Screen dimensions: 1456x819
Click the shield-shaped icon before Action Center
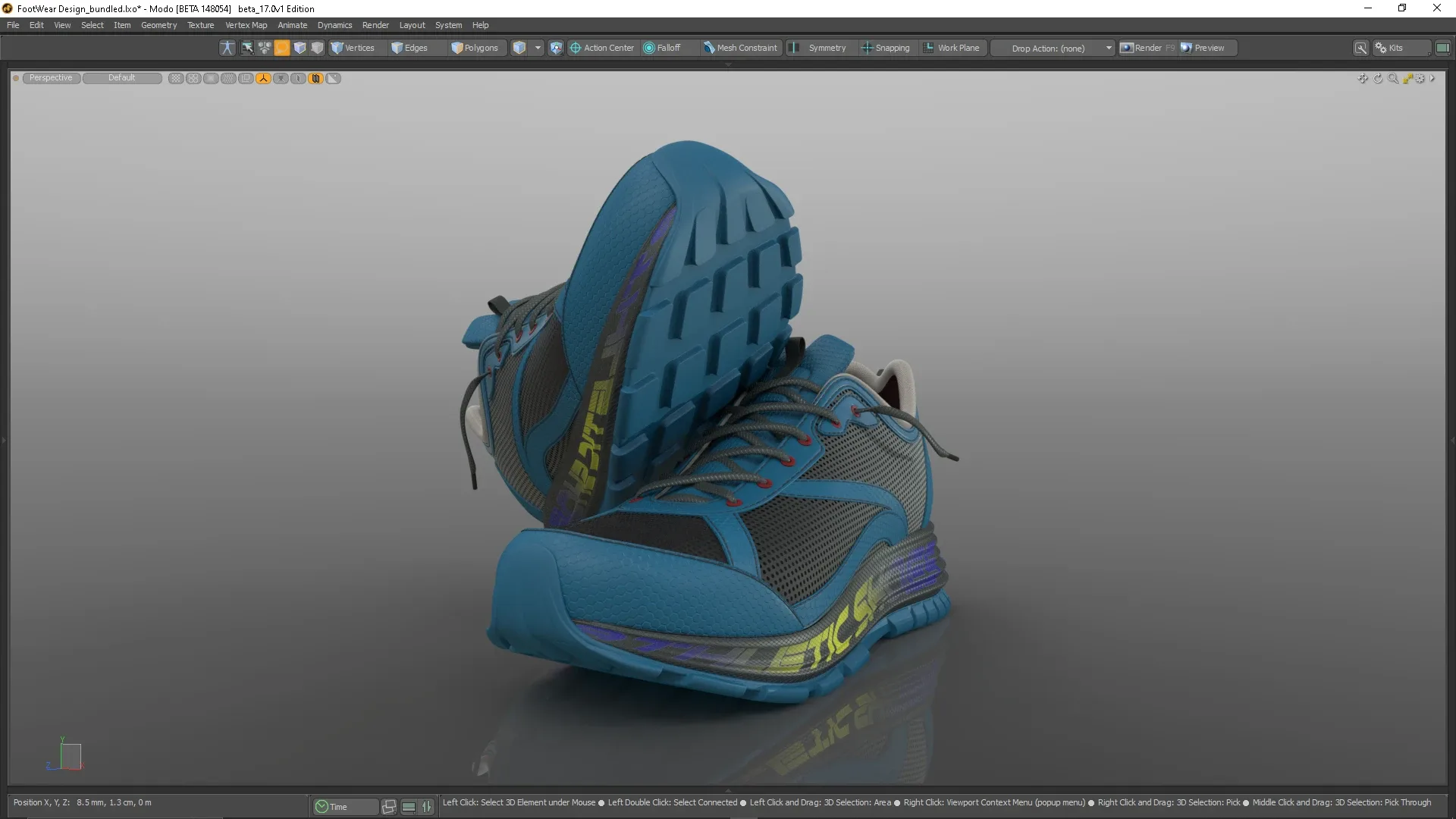point(556,48)
